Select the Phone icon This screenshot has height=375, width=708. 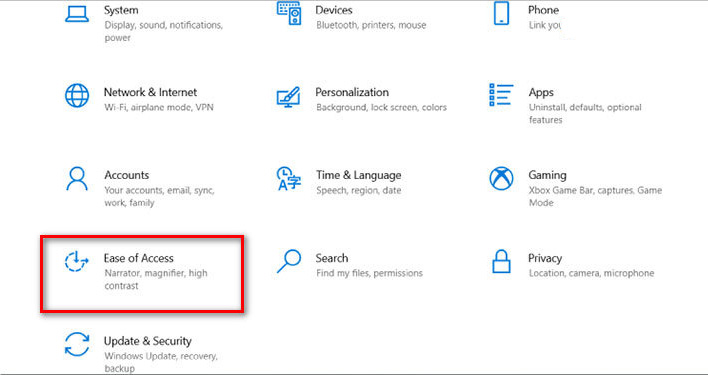501,13
